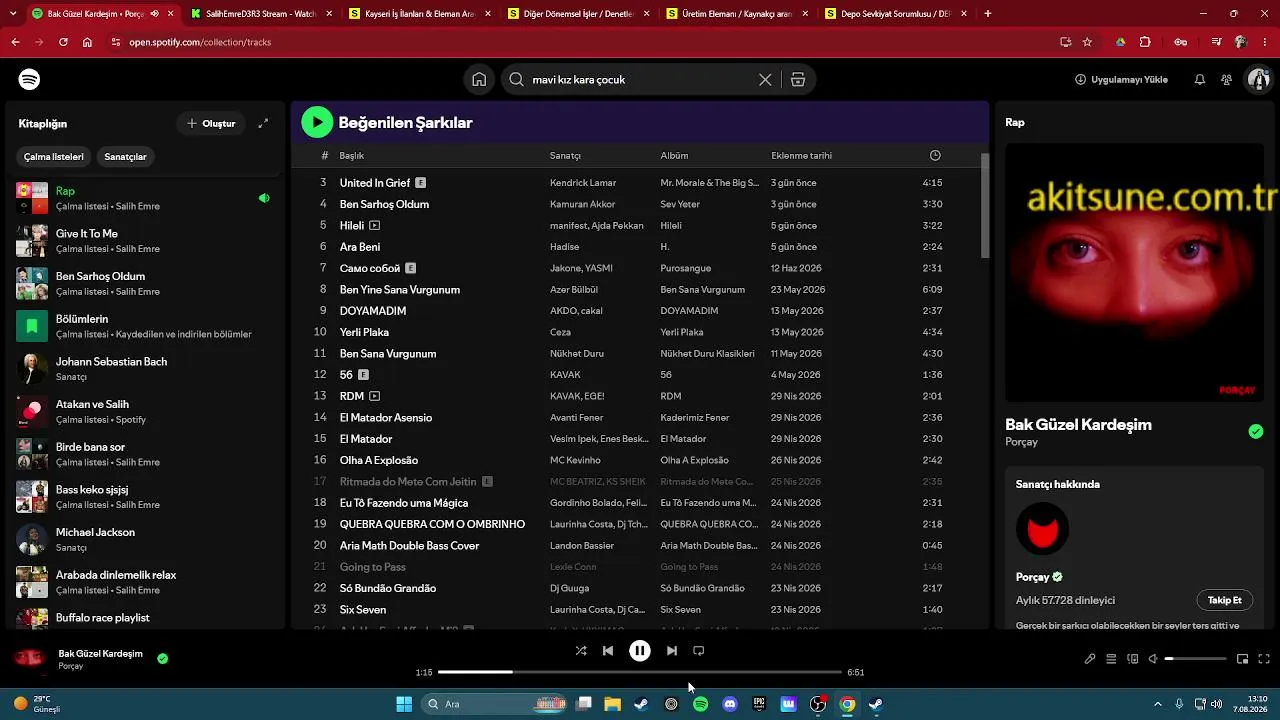Open Johann Sebastian Bach artist in library
The width and height of the screenshot is (1280, 720).
[145, 369]
